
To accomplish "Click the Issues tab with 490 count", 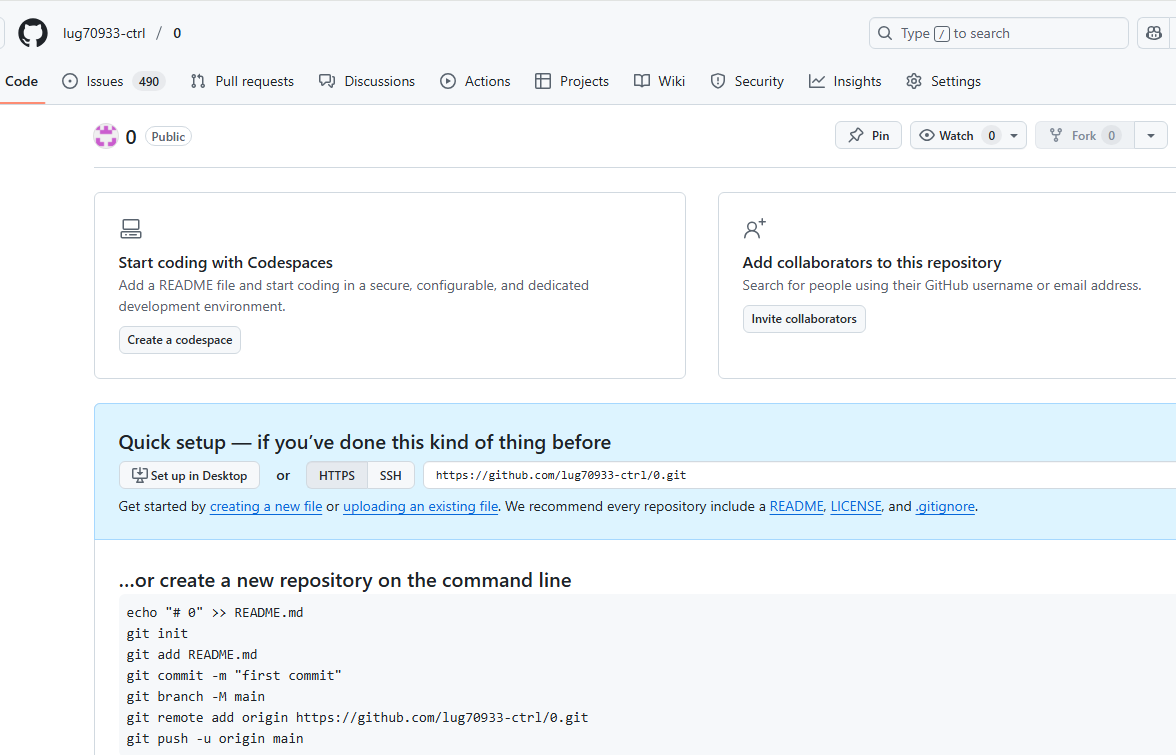I will 113,81.
